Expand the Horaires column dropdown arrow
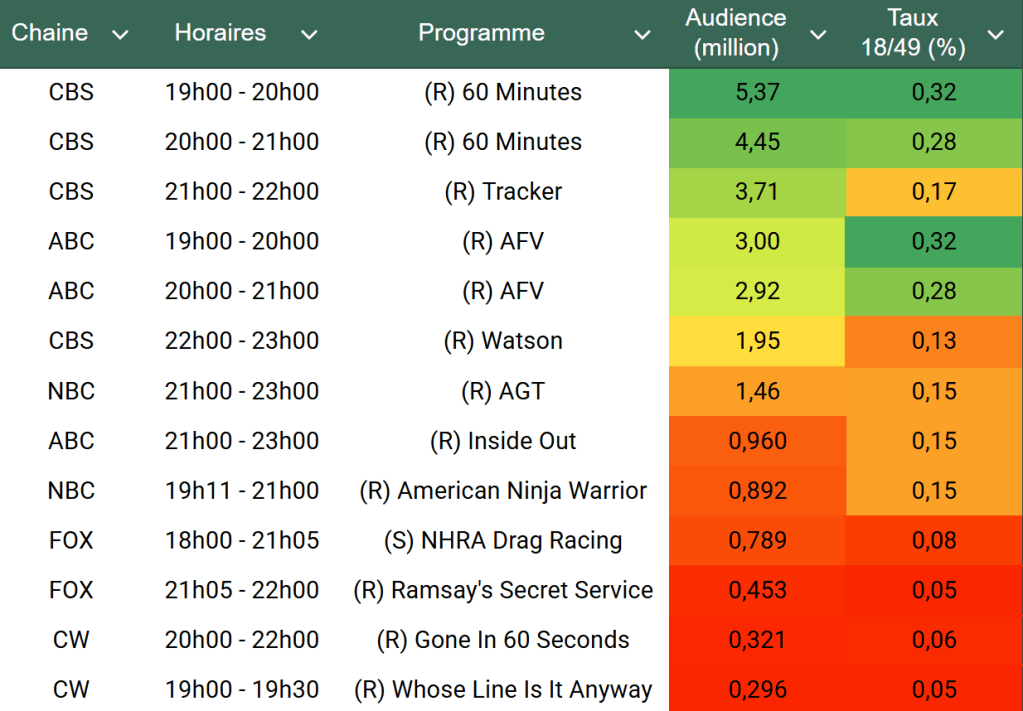The width and height of the screenshot is (1023, 711). click(309, 35)
